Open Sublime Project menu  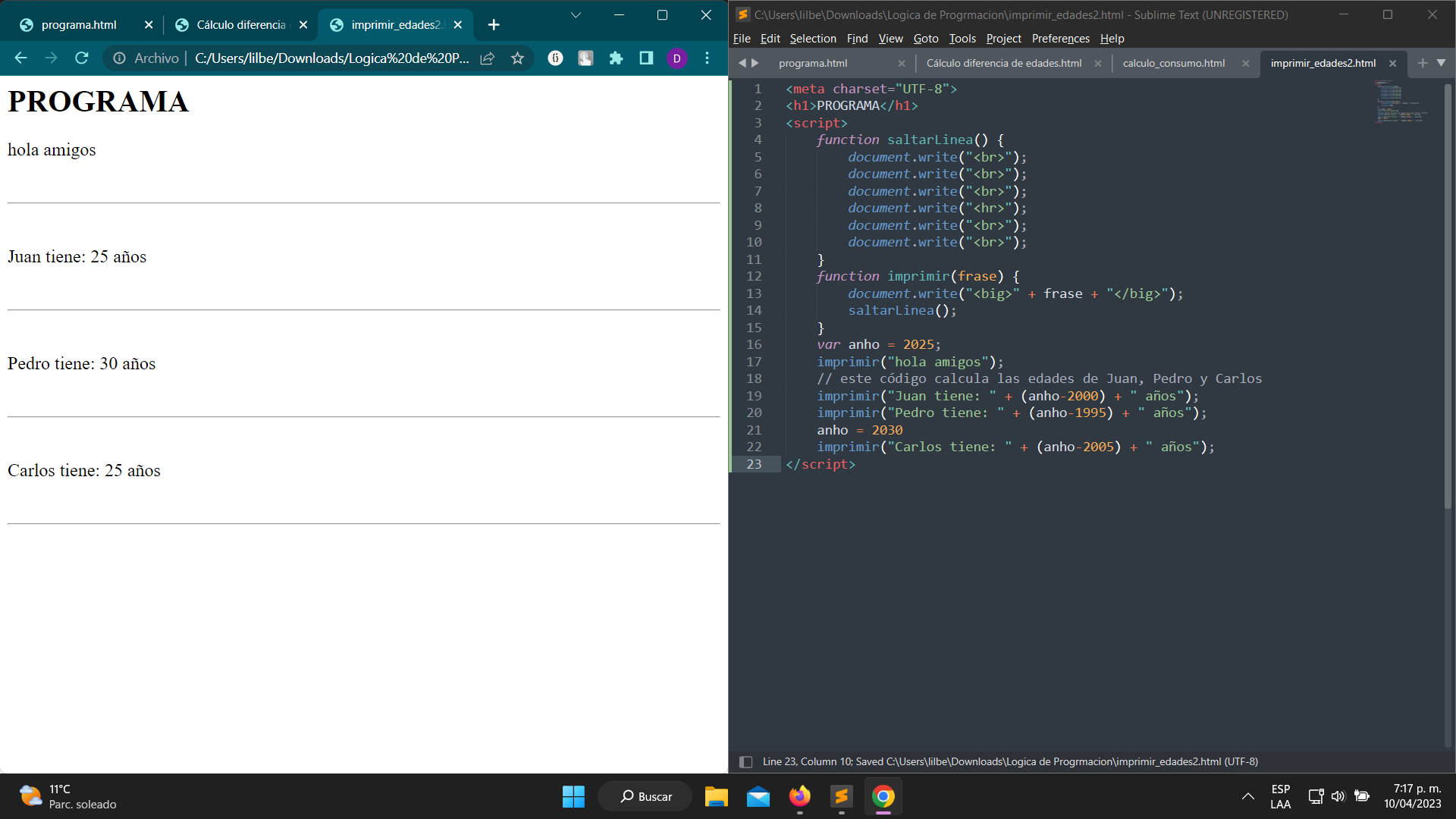[1003, 39]
